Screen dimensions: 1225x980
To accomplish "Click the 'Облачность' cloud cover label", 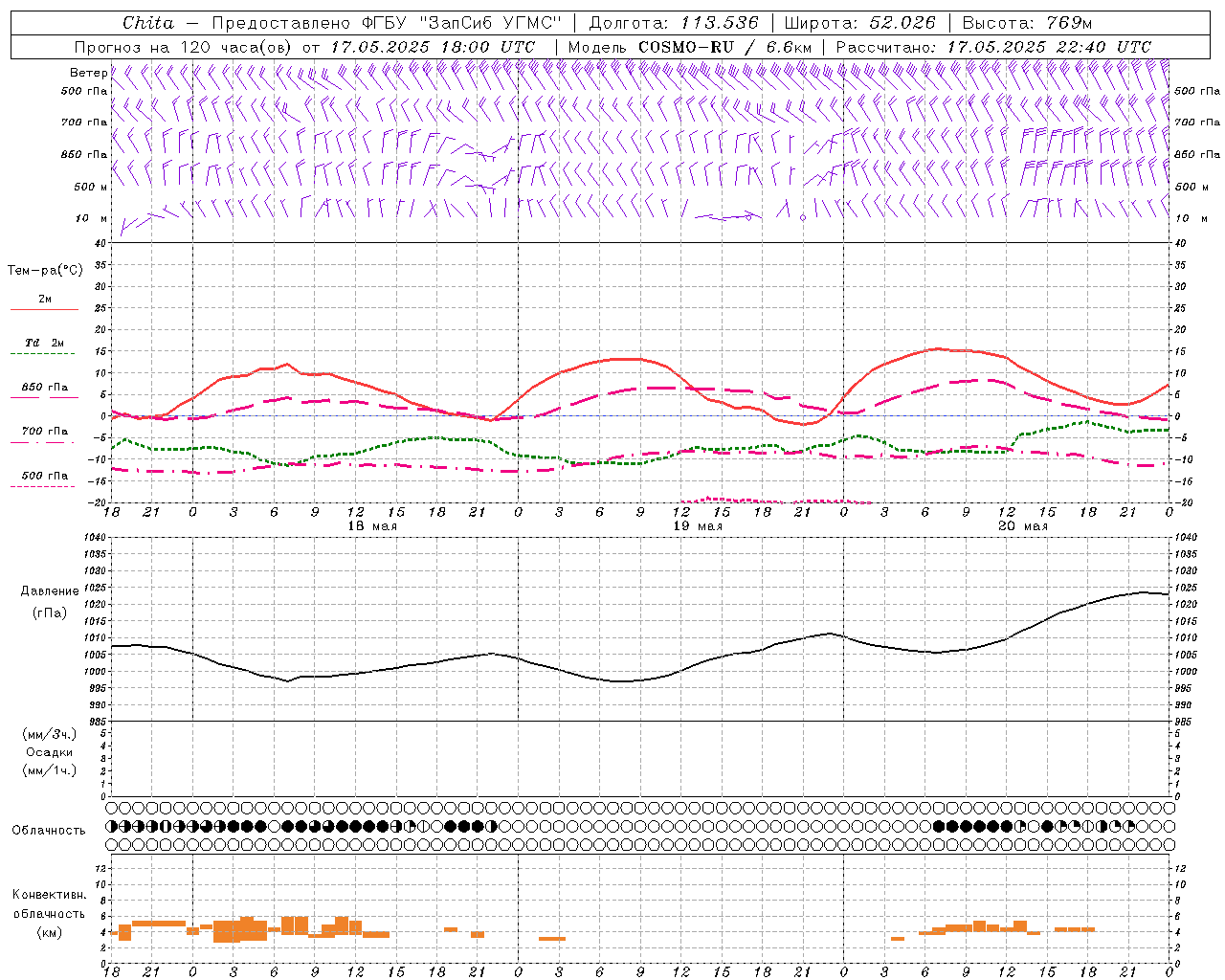I will 49,831.
